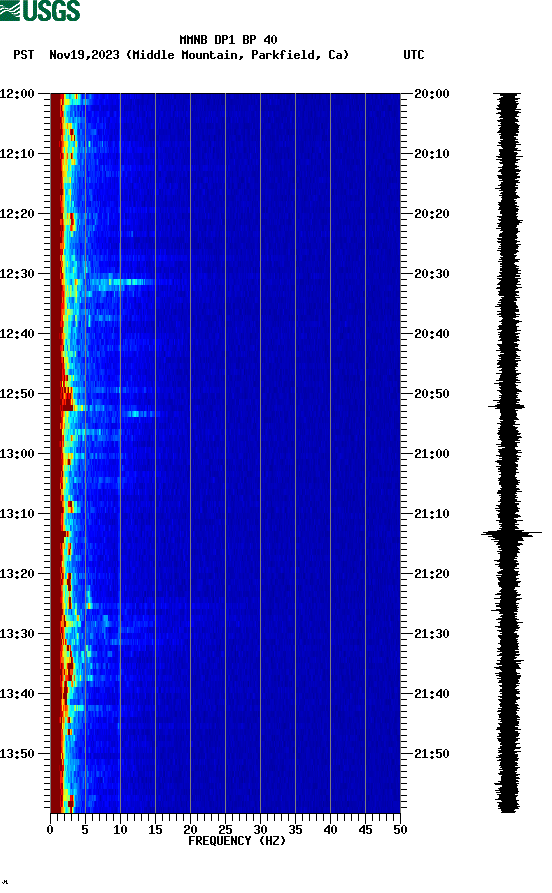
Task: Click the 'UTC' timezone label
Action: click(x=414, y=55)
